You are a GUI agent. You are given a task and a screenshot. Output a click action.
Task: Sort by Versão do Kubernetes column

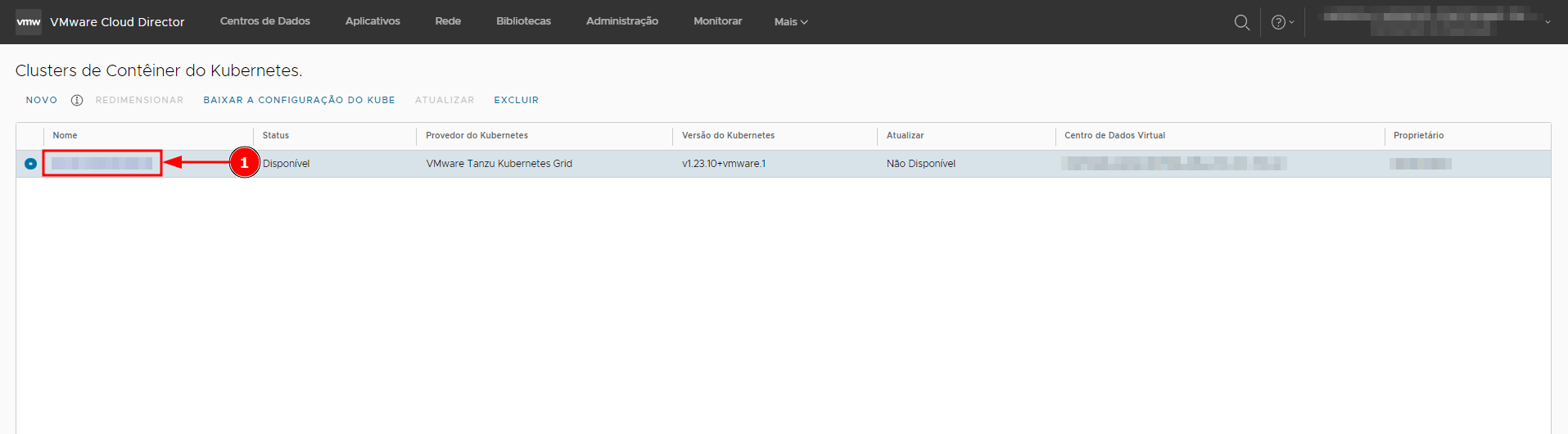728,136
